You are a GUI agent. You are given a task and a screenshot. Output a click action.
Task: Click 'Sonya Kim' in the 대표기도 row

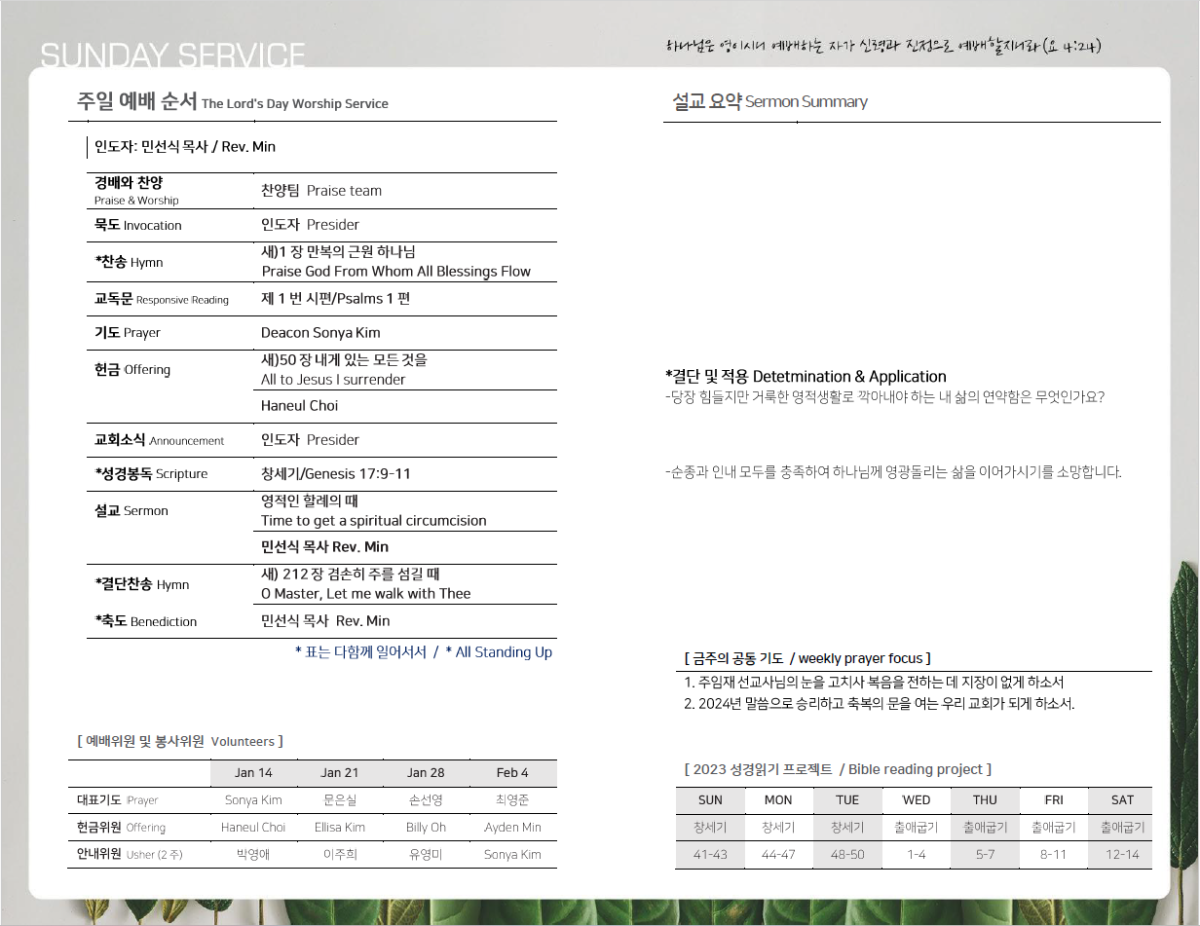click(x=253, y=800)
